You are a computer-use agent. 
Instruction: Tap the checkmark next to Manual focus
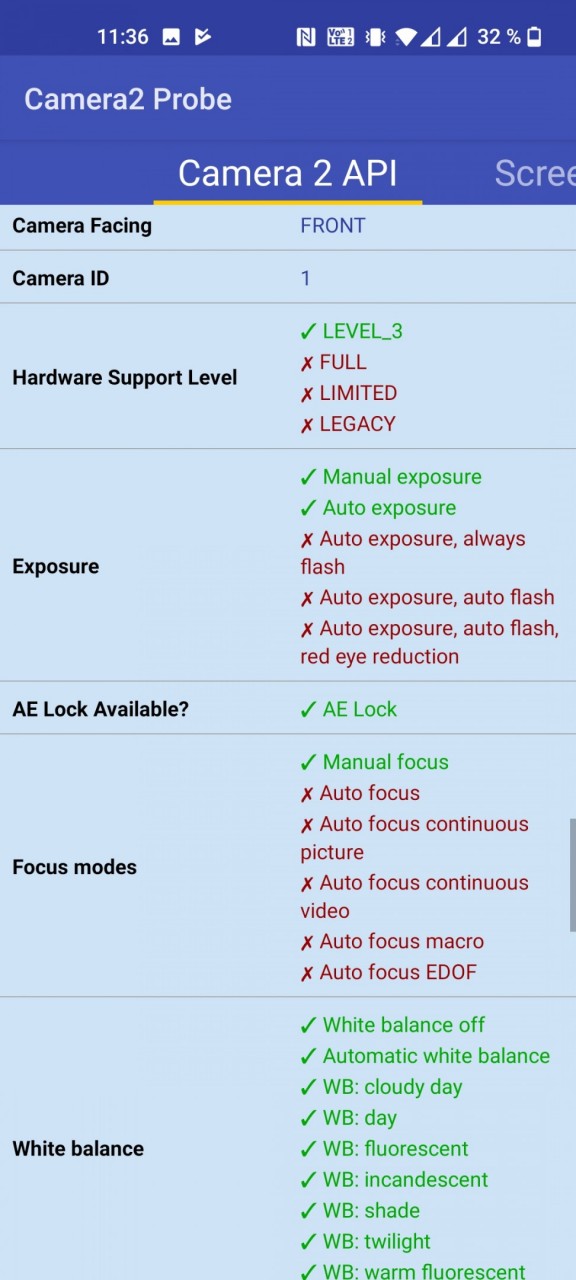308,762
